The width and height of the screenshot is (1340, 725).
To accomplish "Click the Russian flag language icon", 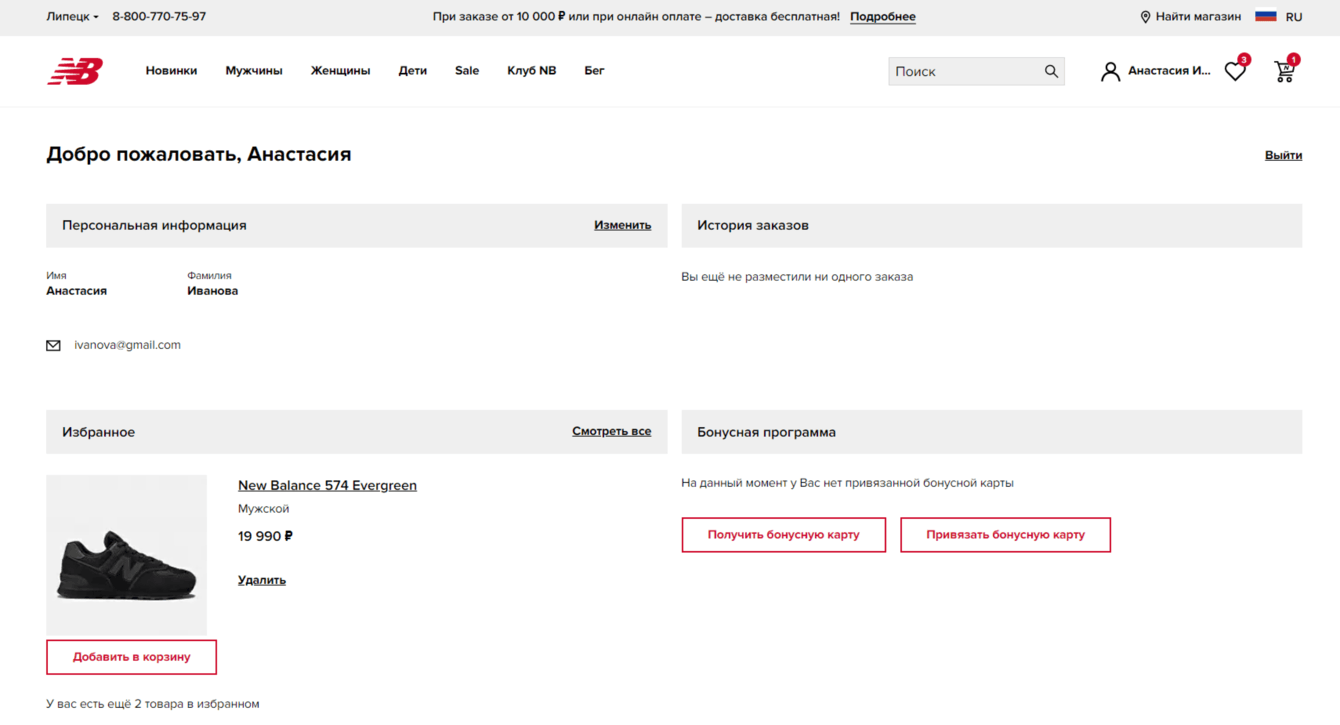I will coord(1266,16).
